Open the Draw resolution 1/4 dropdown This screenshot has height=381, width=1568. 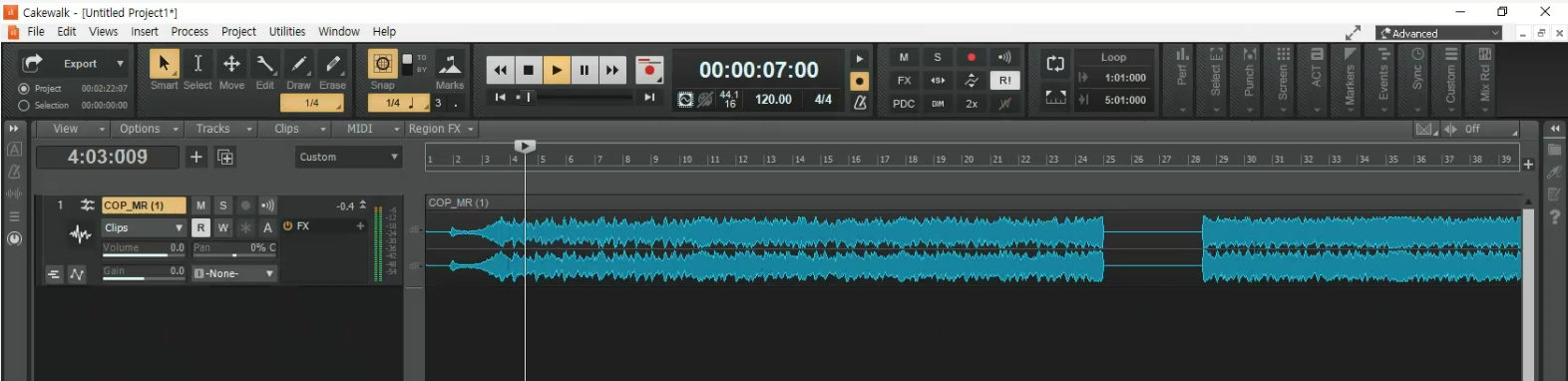313,103
